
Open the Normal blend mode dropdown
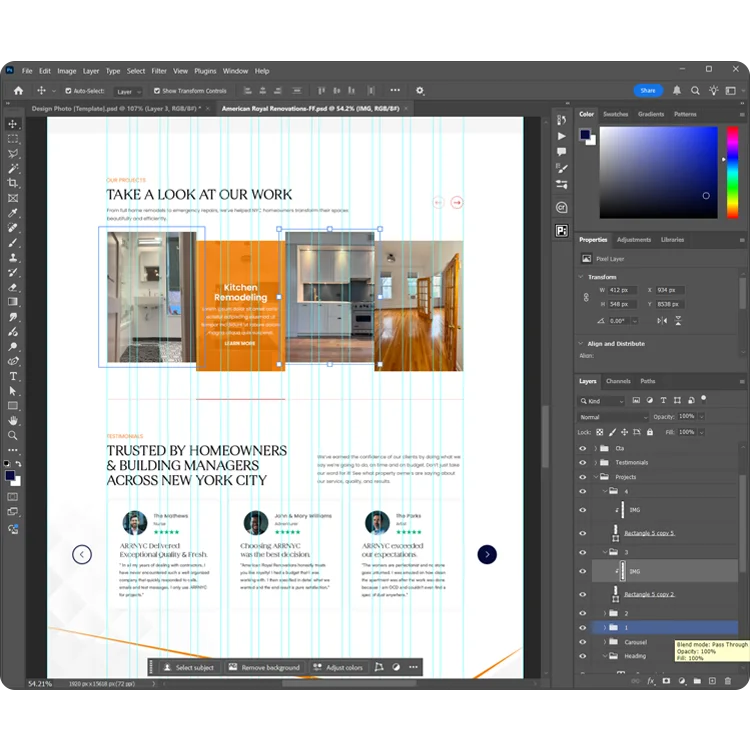click(612, 417)
